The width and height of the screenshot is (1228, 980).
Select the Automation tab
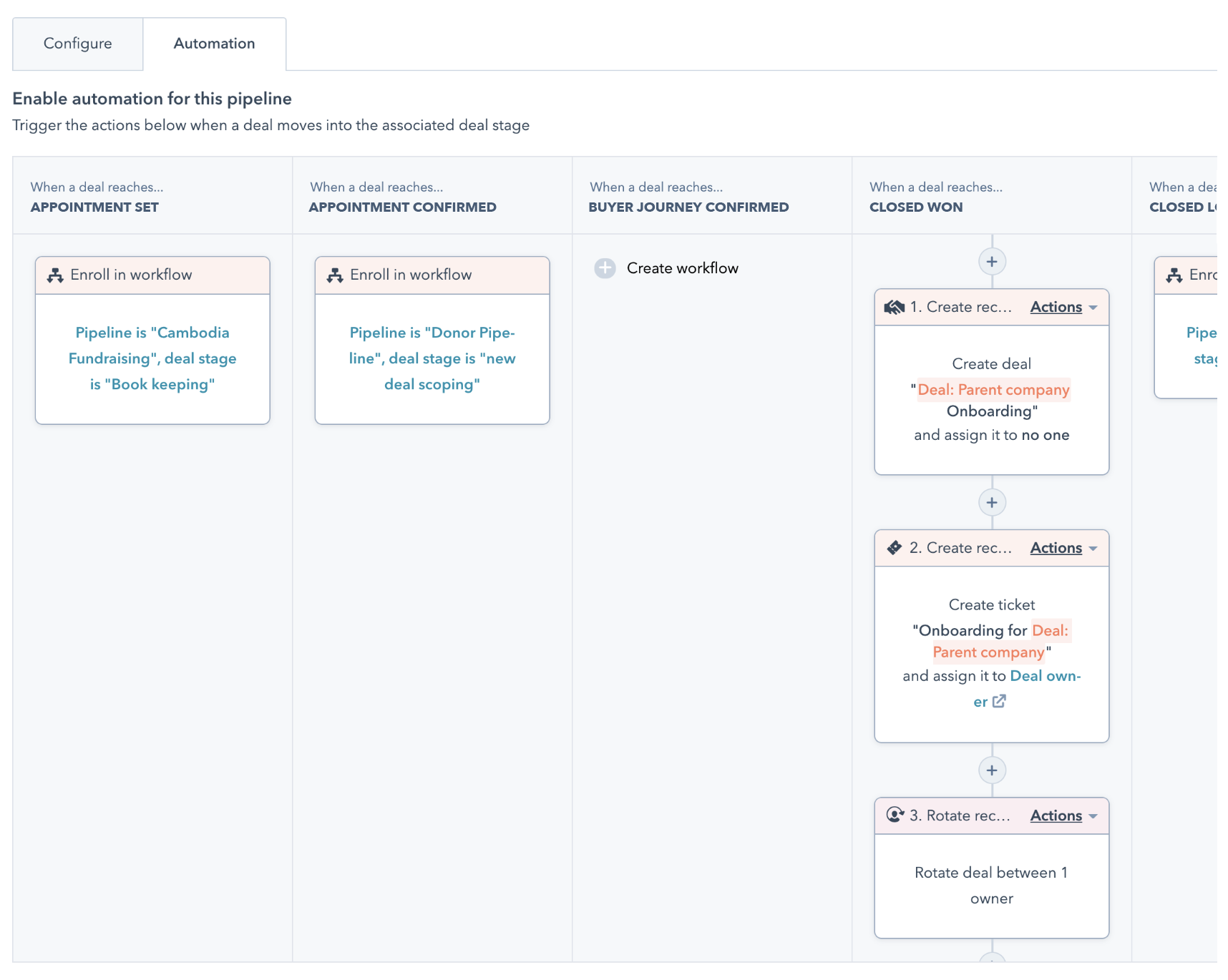214,44
